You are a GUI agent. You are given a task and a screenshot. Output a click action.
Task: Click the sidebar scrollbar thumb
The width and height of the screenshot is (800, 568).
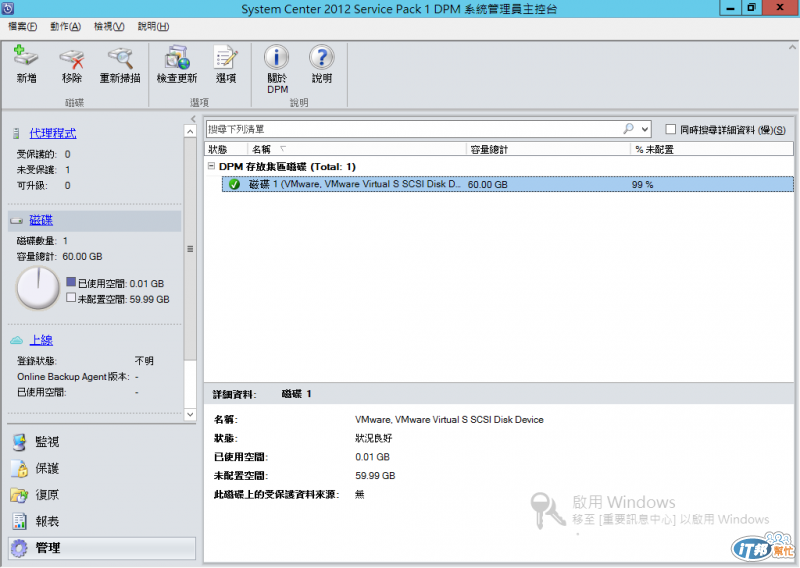[x=190, y=249]
